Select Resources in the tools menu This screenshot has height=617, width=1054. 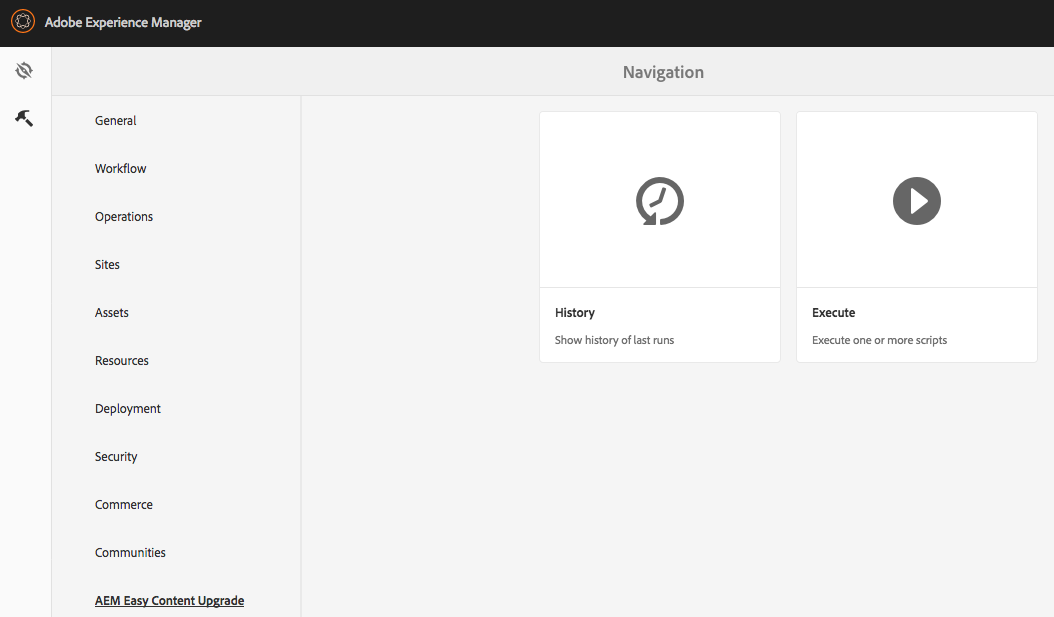coord(122,361)
